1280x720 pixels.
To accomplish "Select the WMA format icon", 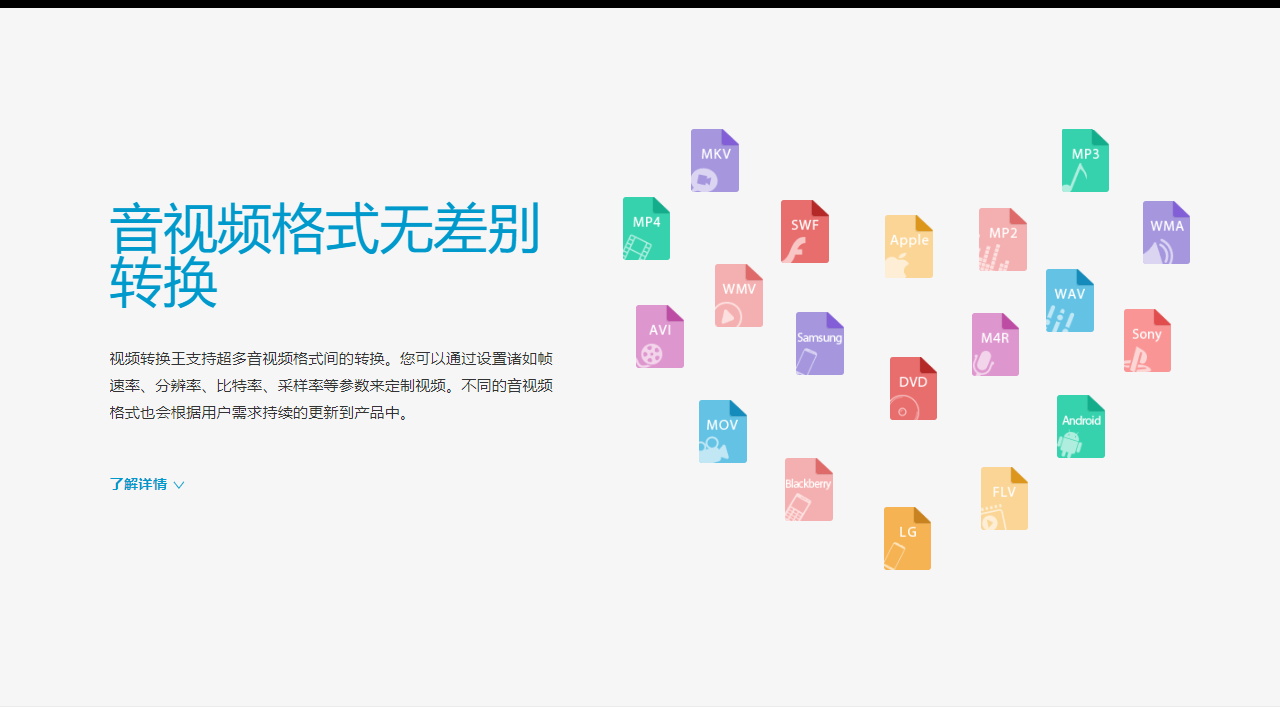I will point(1166,232).
